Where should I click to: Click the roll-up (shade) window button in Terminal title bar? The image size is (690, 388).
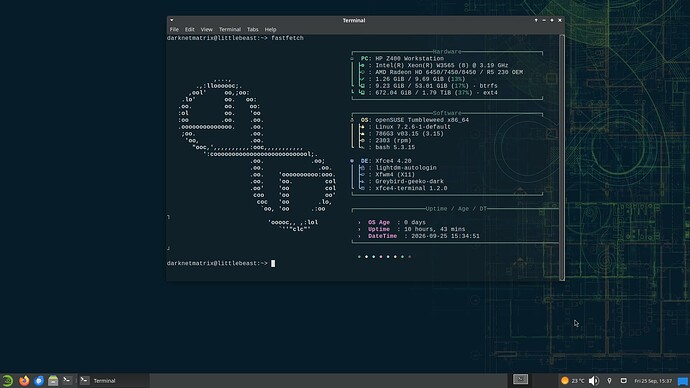[536, 20]
